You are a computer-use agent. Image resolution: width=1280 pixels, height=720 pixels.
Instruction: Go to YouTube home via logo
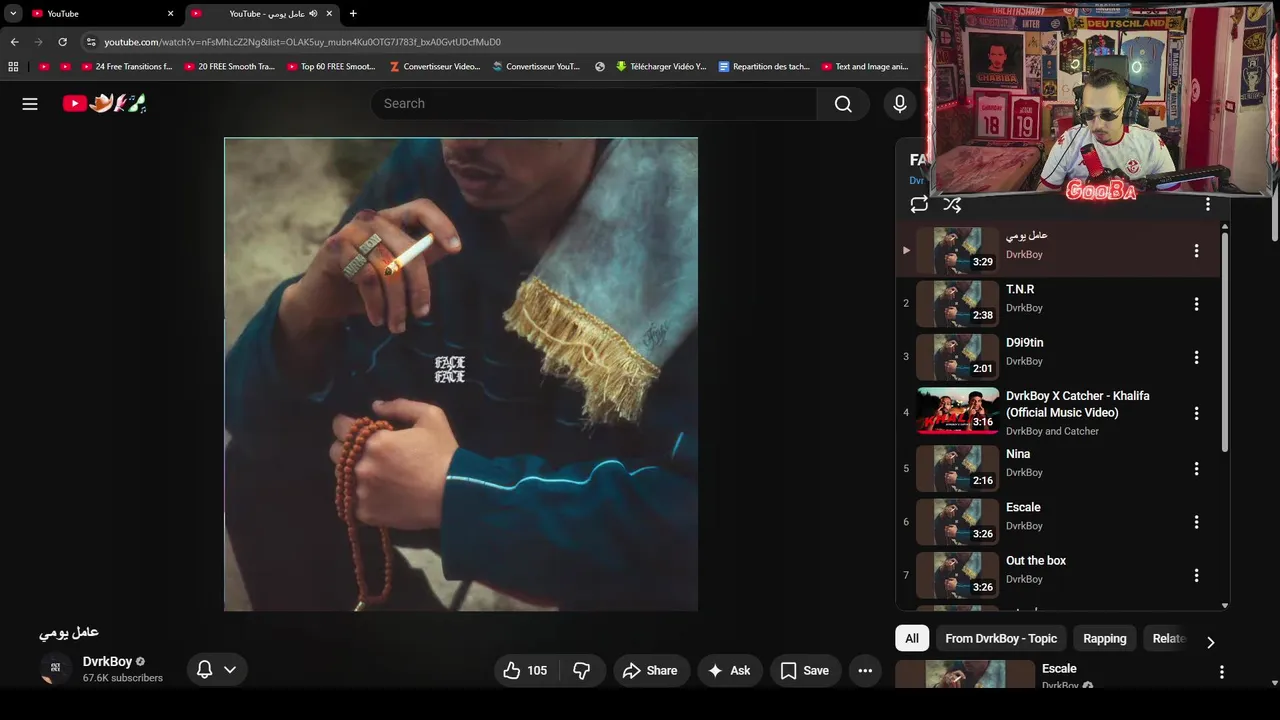[105, 103]
